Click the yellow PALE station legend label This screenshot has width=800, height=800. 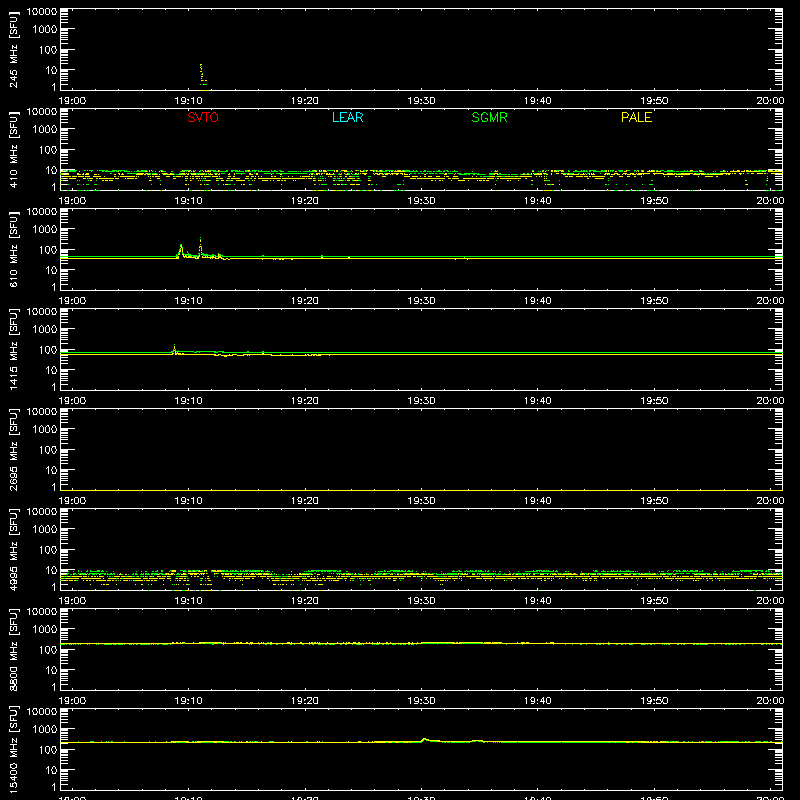click(636, 117)
